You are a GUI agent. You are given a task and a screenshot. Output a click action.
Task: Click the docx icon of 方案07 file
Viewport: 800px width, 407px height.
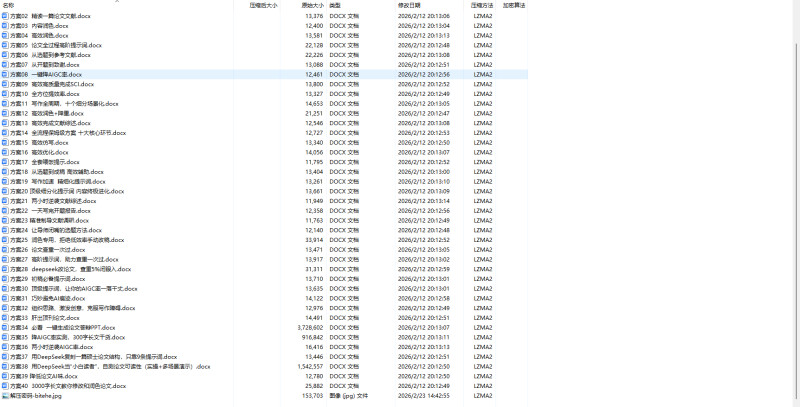(x=5, y=64)
